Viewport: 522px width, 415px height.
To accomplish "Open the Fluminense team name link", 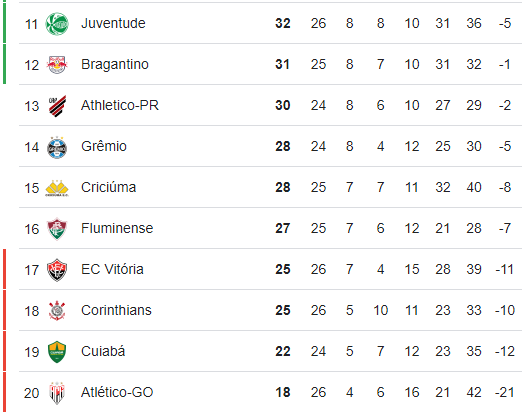I will coord(117,228).
